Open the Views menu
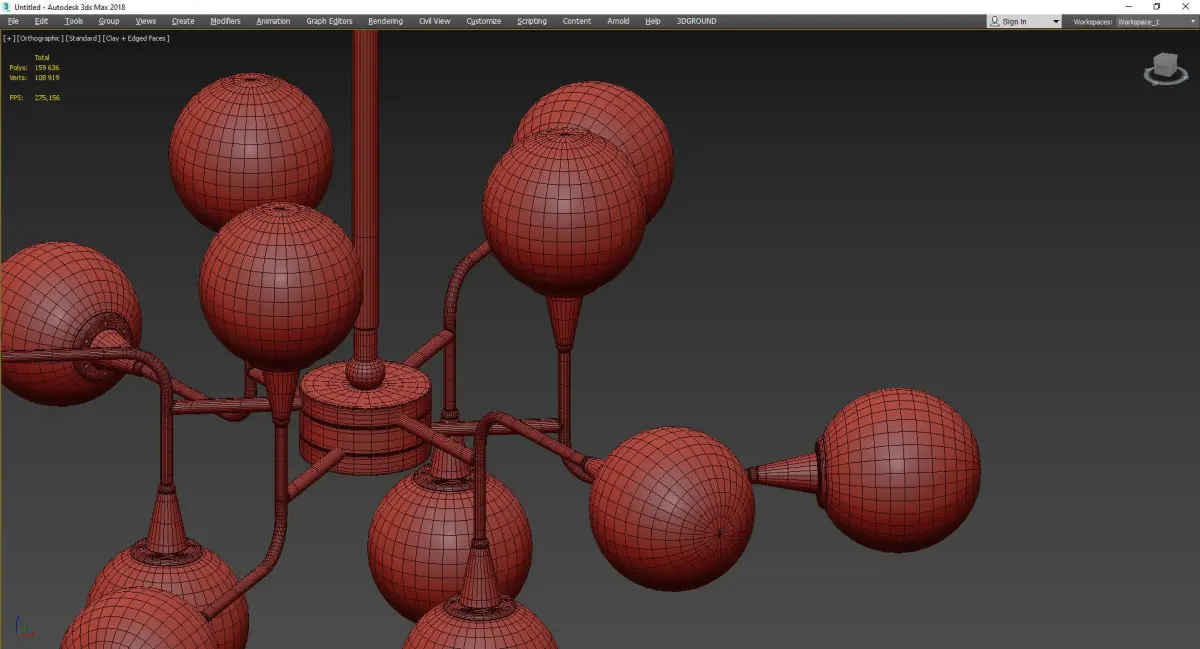This screenshot has width=1200, height=649. click(x=146, y=21)
